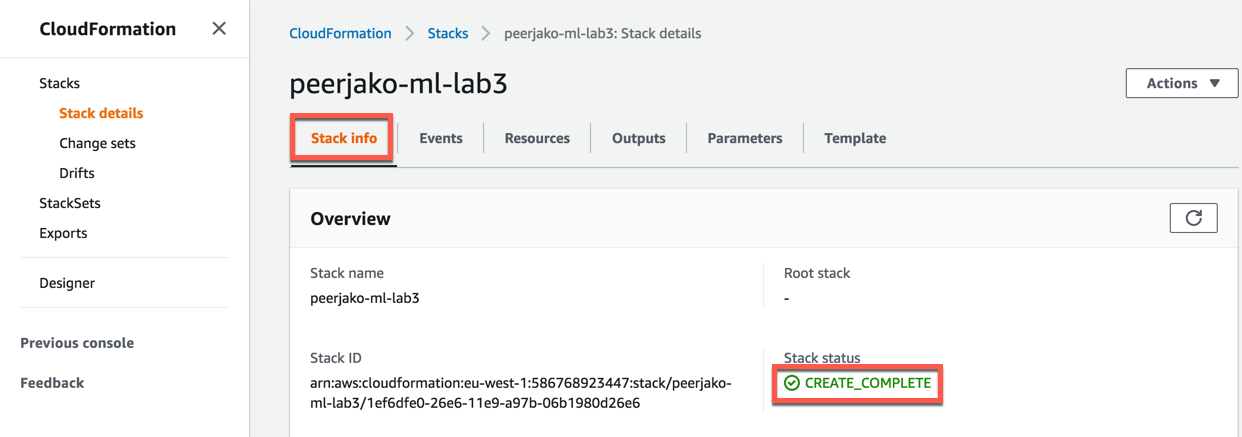Click the green CREATE_COMPLETE check icon

click(792, 383)
